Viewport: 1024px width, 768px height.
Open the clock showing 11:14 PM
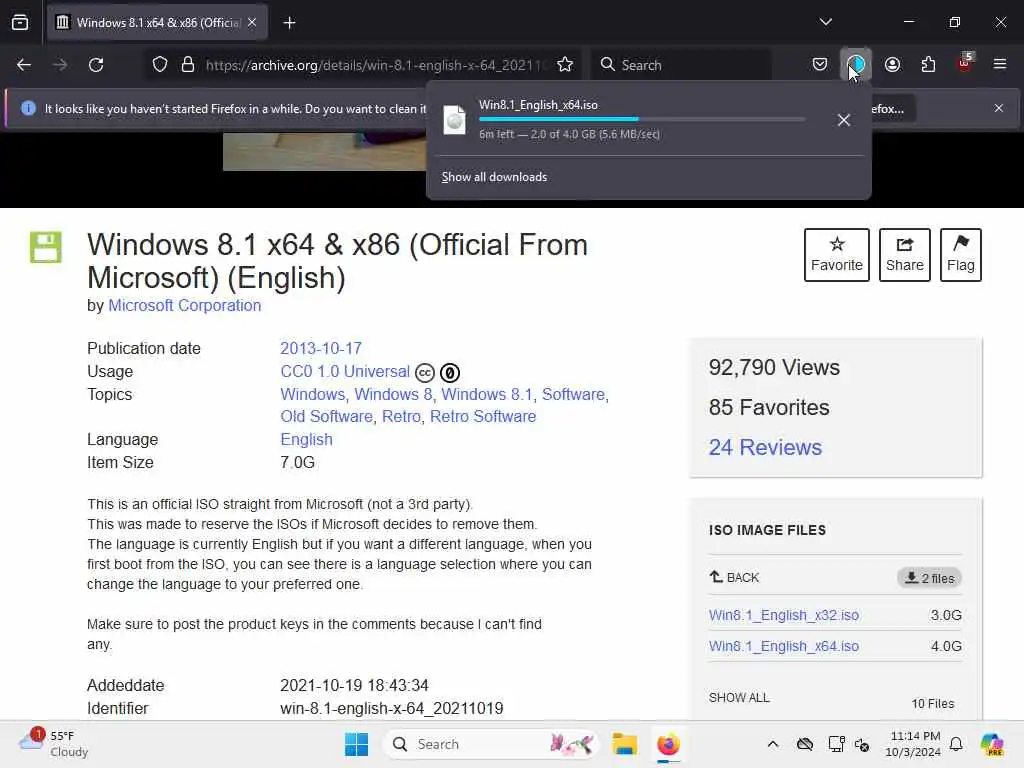(914, 744)
